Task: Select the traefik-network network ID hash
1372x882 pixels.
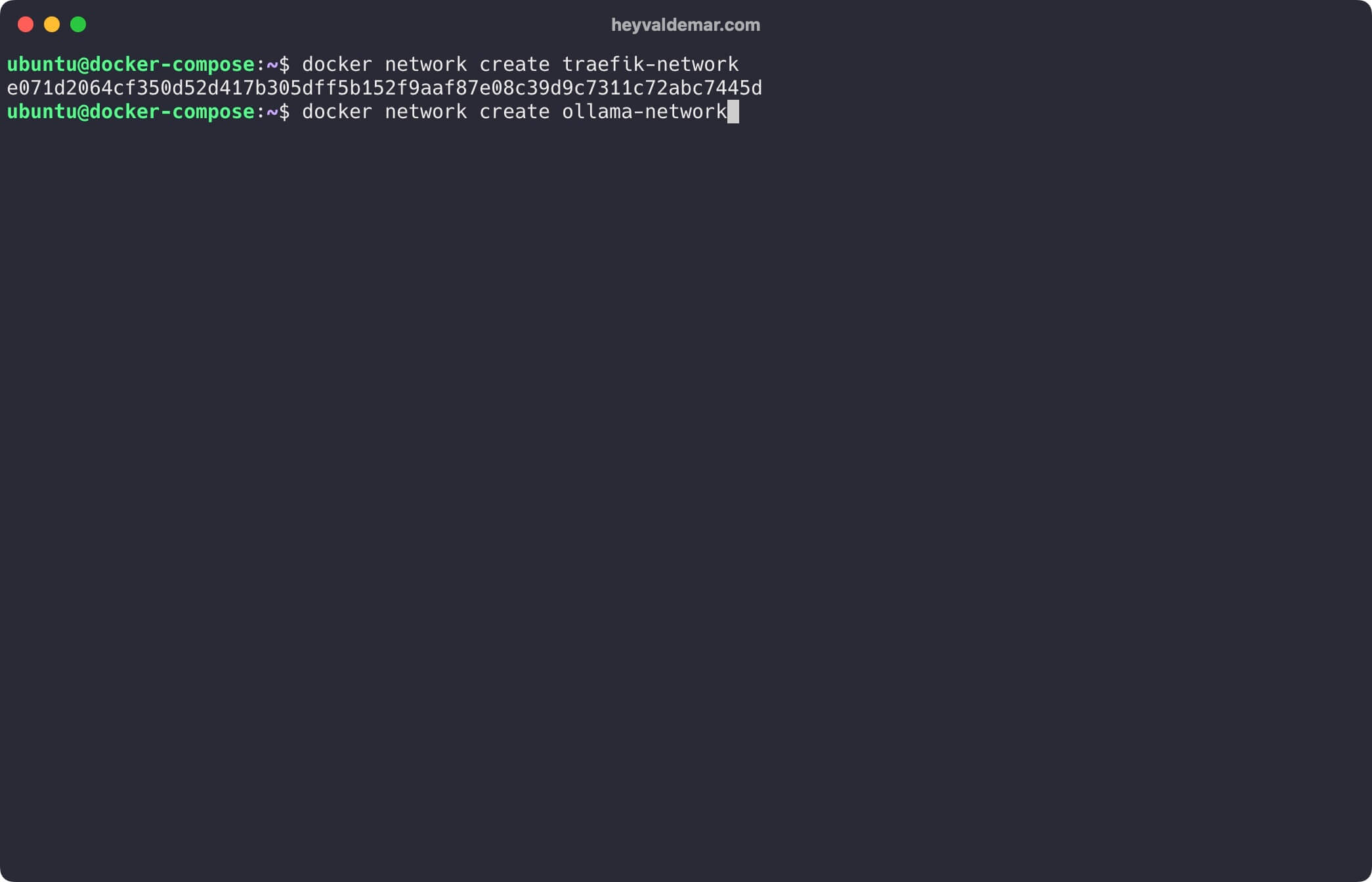Action: coord(383,88)
